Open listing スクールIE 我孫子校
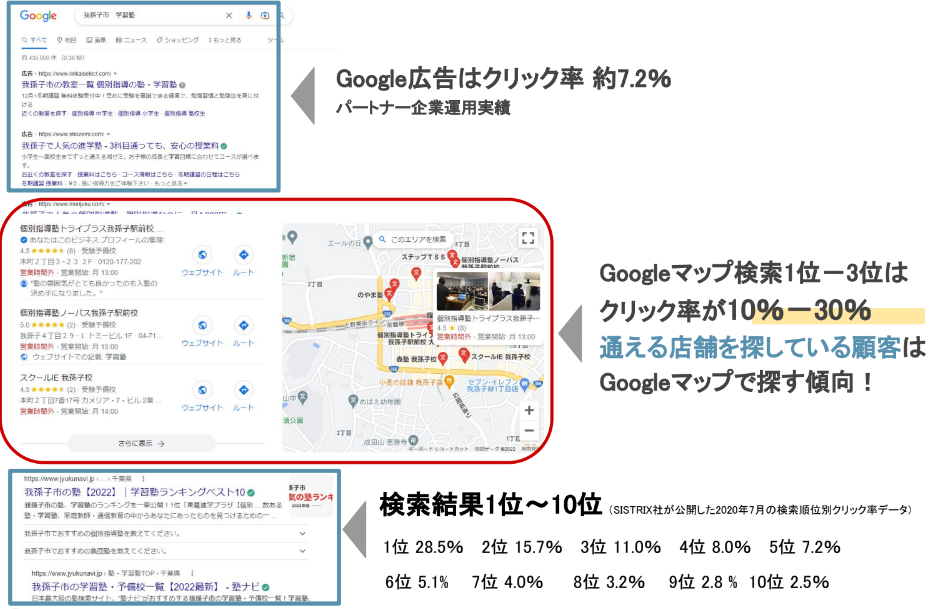935x609 pixels. tap(56, 378)
